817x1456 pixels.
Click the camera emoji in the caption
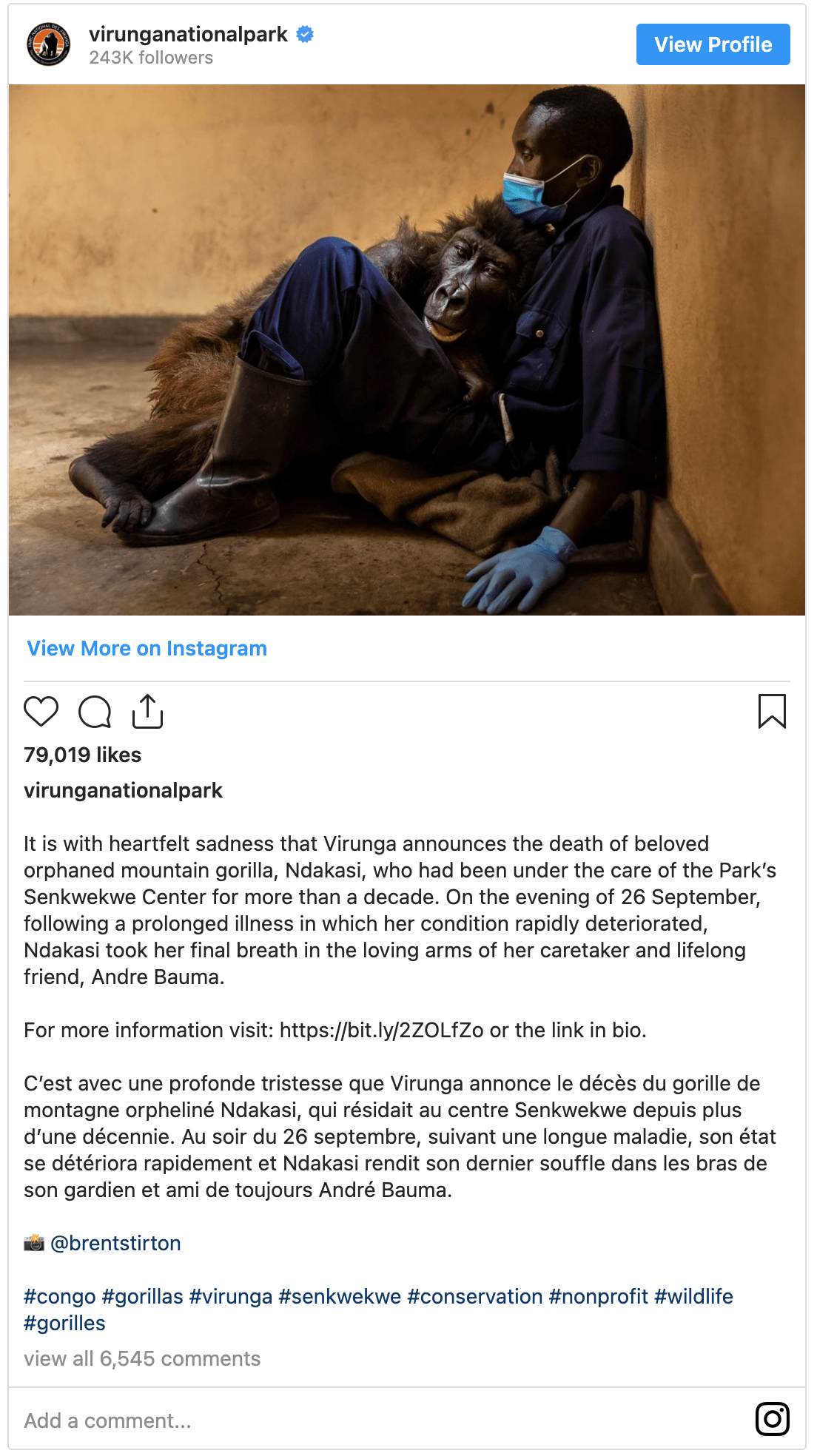[34, 1243]
